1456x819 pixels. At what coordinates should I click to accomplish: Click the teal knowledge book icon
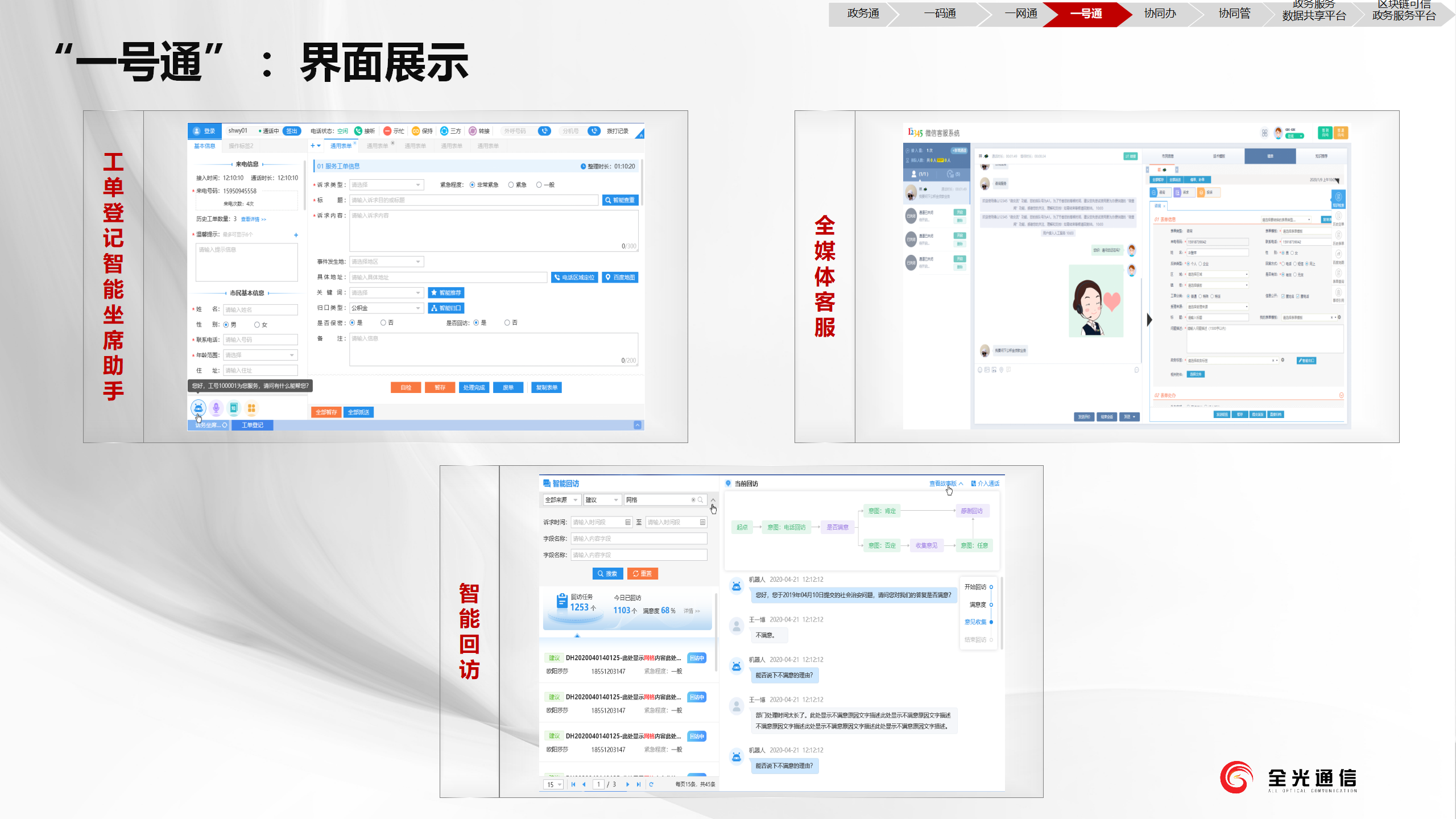[234, 408]
